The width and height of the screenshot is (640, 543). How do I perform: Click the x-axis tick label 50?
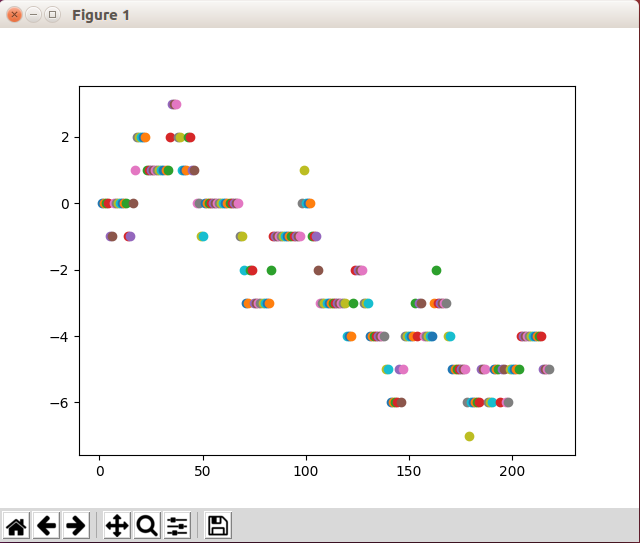(x=202, y=472)
